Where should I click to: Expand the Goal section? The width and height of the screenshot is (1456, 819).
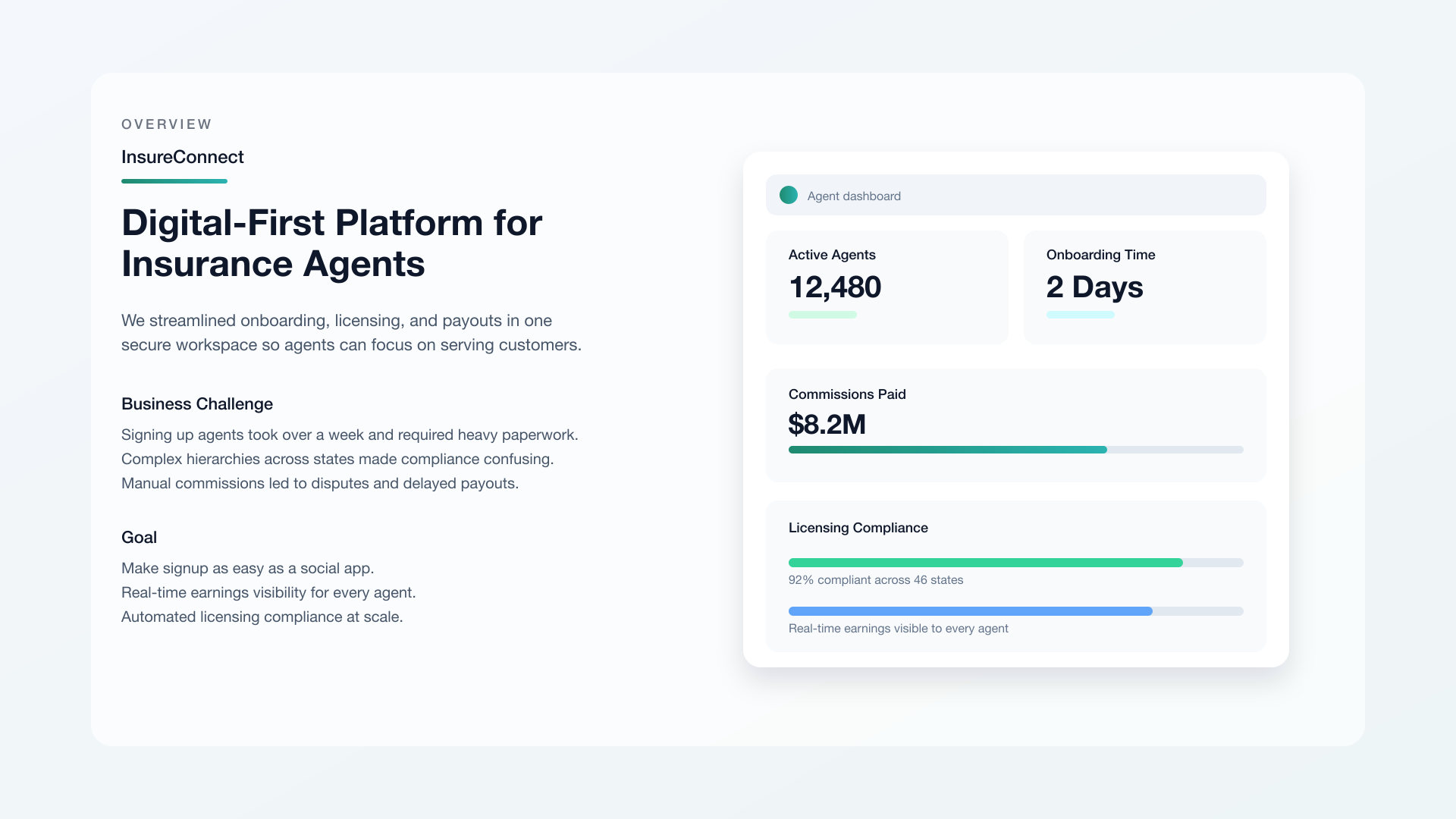[139, 538]
